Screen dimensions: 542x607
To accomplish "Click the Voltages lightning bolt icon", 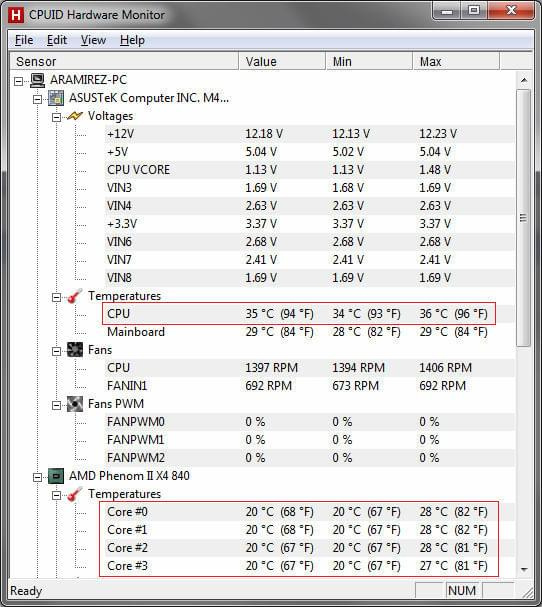I will point(74,116).
